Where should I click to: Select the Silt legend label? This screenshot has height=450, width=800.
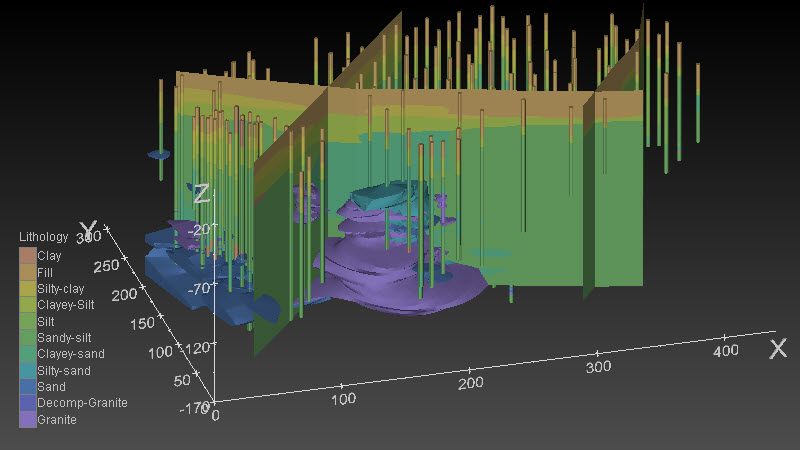(46, 321)
